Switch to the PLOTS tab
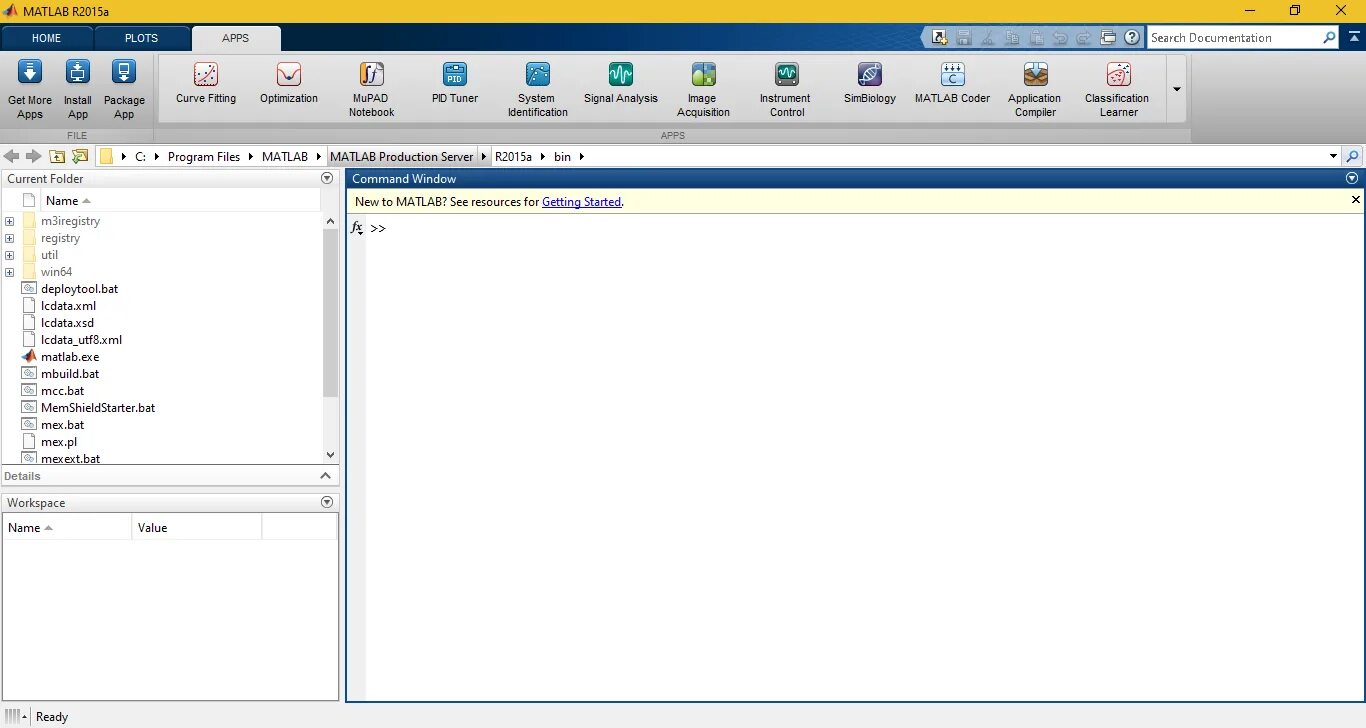Viewport: 1366px width, 728px height. pos(141,38)
